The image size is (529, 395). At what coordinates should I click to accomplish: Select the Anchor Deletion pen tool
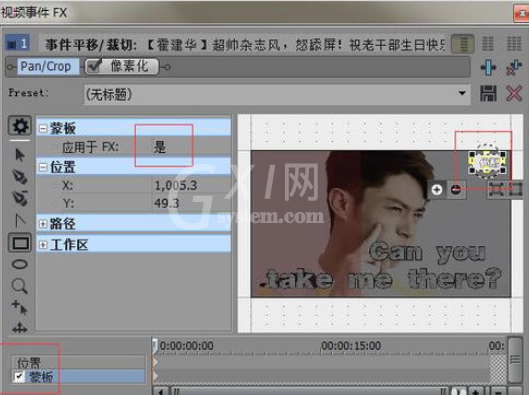pyautogui.click(x=20, y=198)
